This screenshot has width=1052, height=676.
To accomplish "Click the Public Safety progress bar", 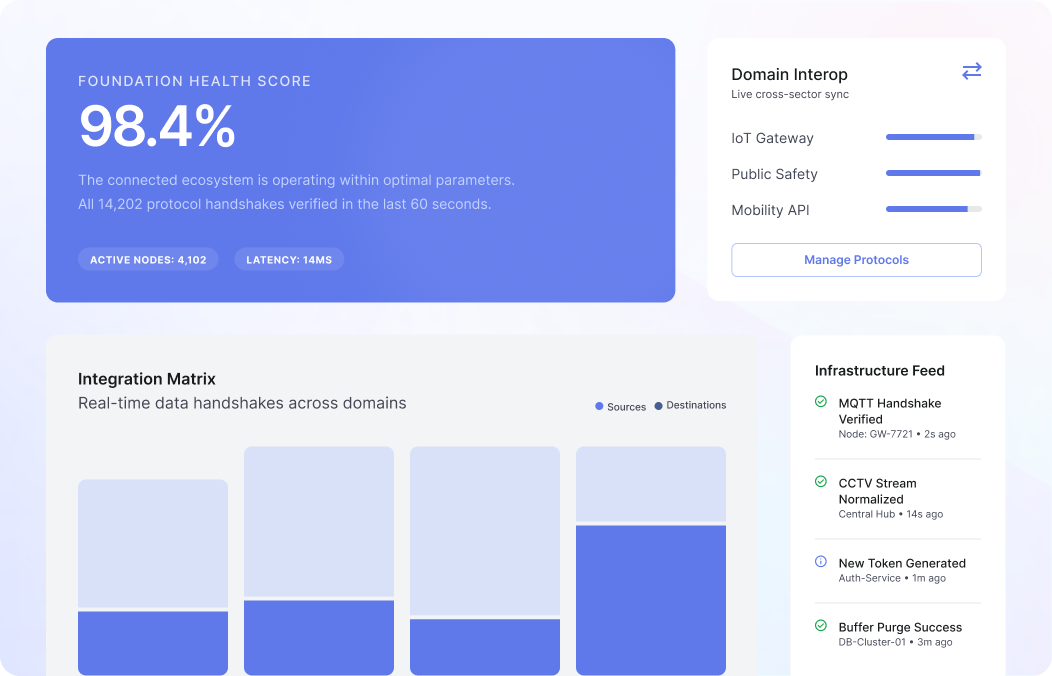I will coord(933,173).
